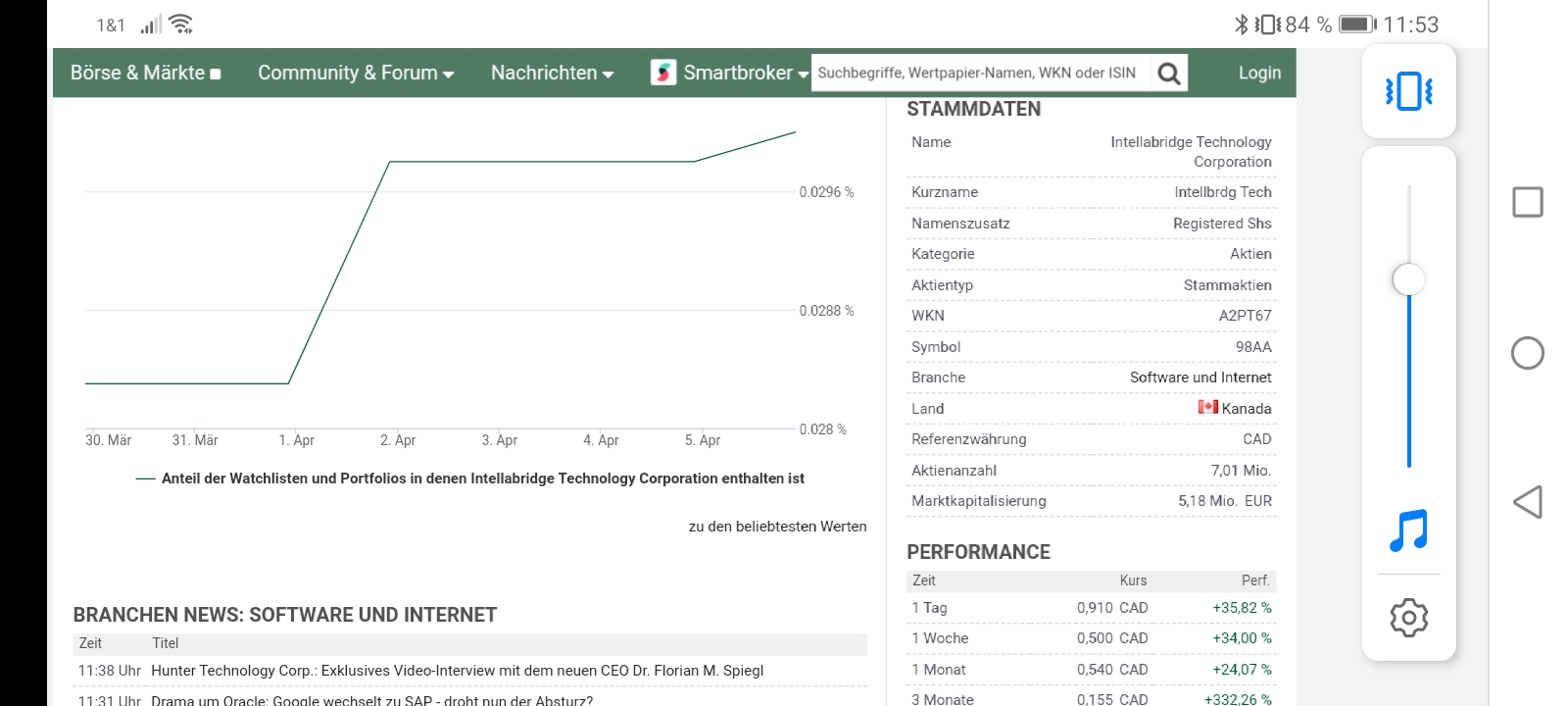Click the '+24,07 %' performance value
This screenshot has width=1568, height=706.
pyautogui.click(x=1242, y=670)
